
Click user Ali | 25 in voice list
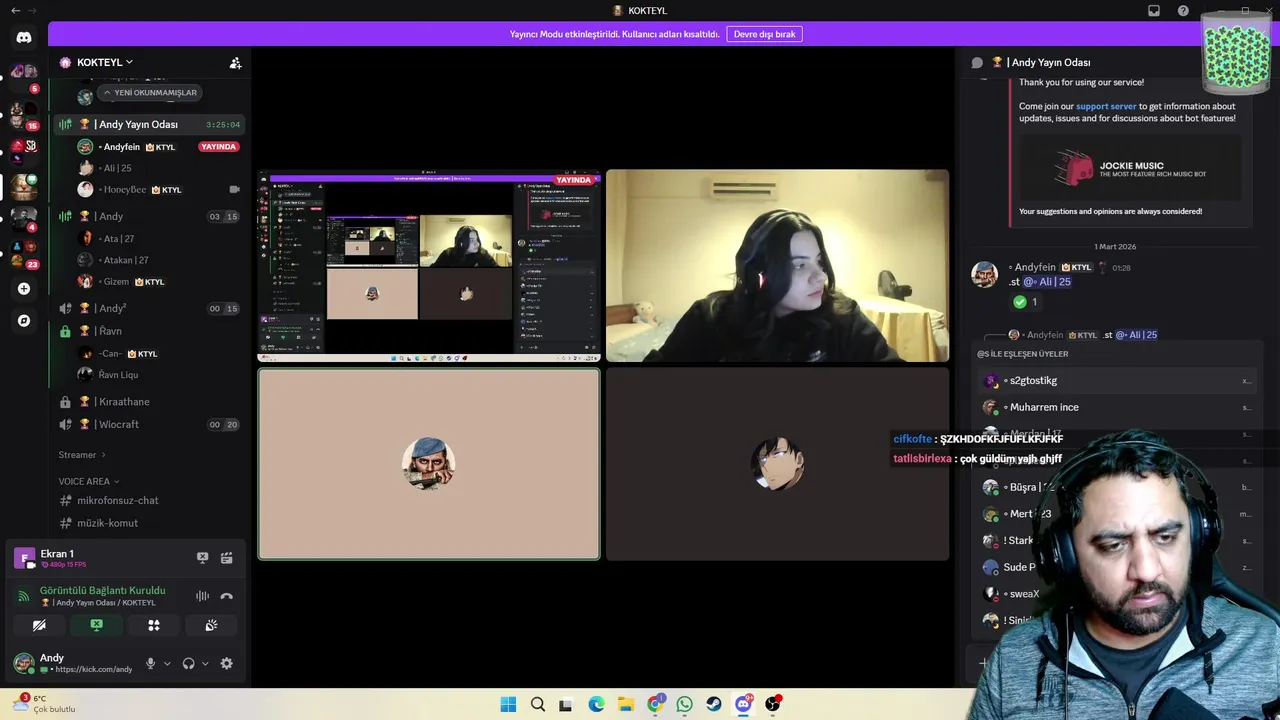pos(105,168)
